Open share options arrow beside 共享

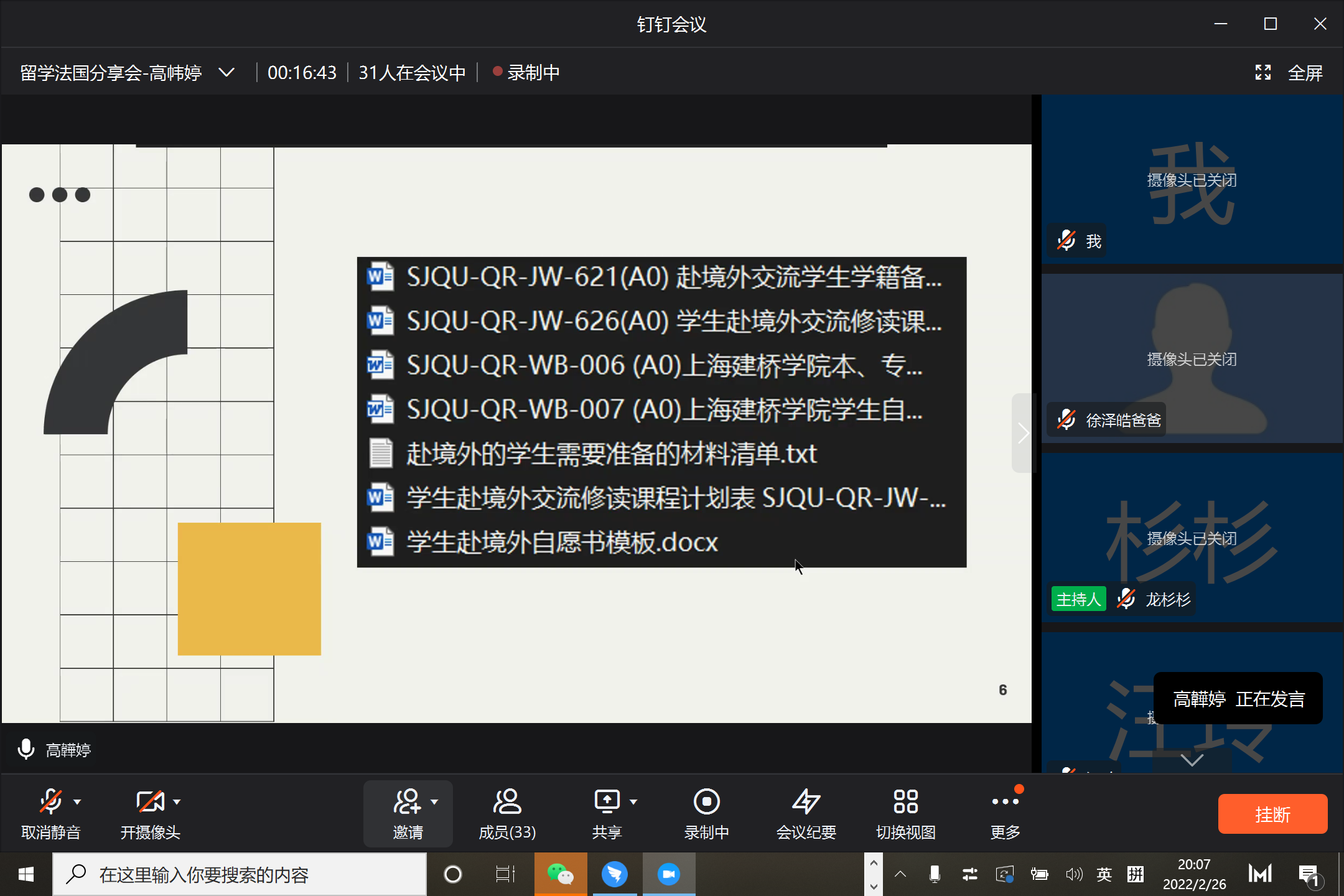633,802
